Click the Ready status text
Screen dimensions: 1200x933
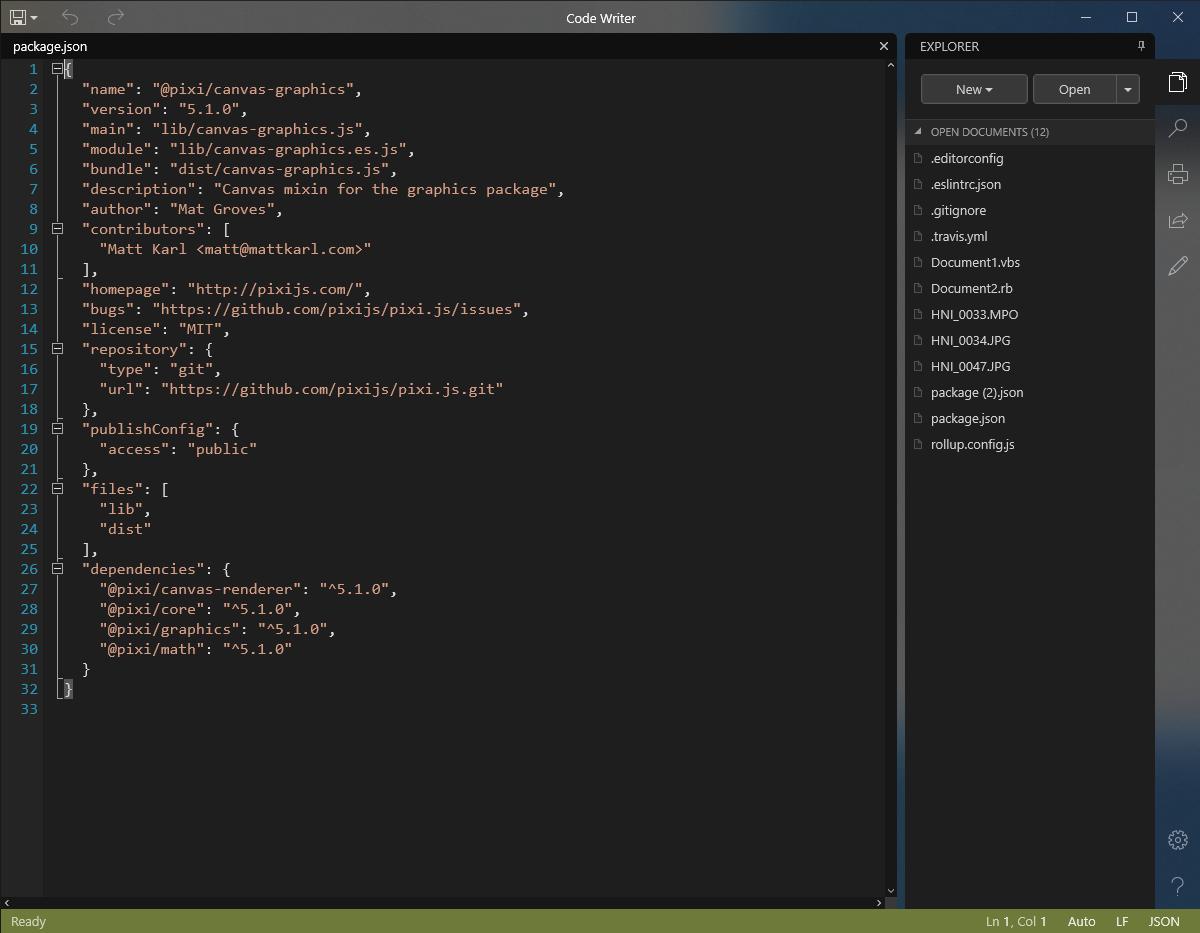[x=28, y=921]
